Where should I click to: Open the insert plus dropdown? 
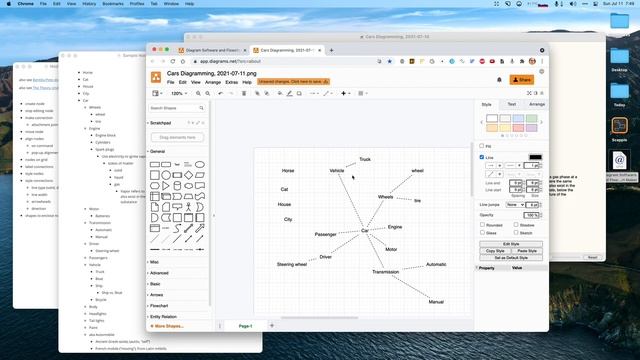point(346,93)
